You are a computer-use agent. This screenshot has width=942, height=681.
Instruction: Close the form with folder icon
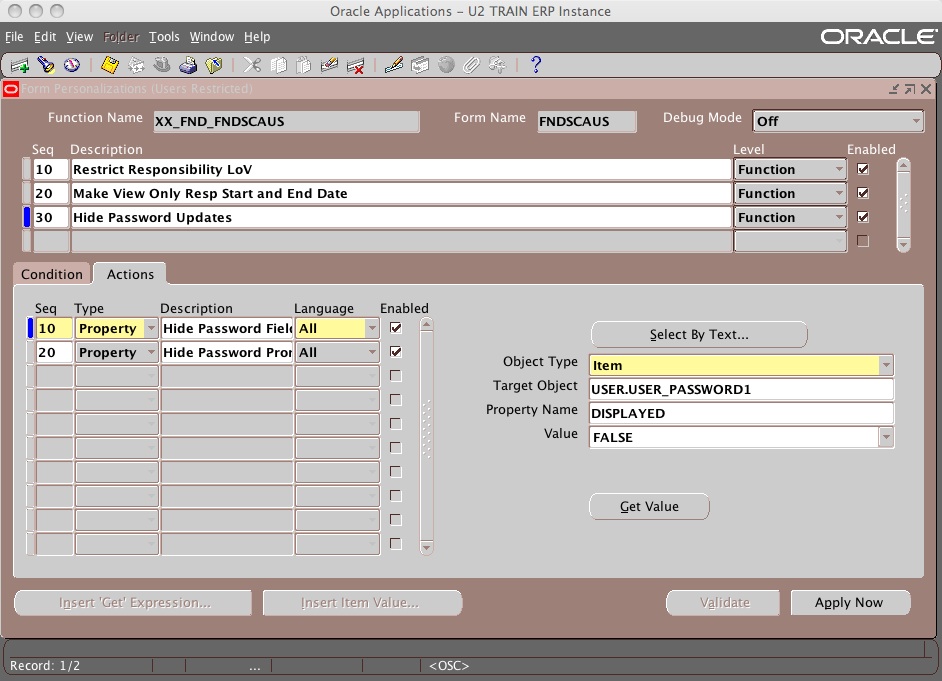[214, 65]
